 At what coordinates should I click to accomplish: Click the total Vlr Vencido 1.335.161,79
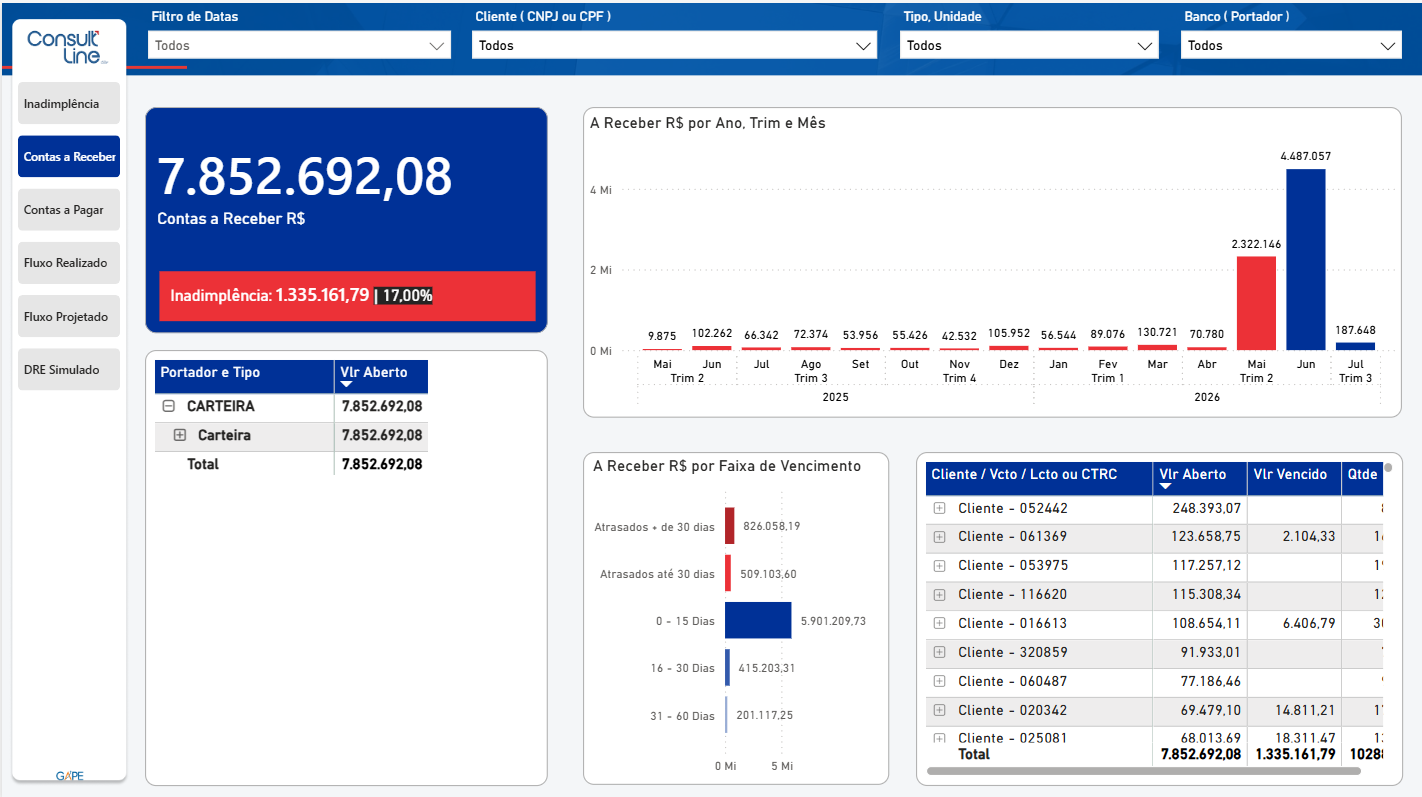[1295, 754]
